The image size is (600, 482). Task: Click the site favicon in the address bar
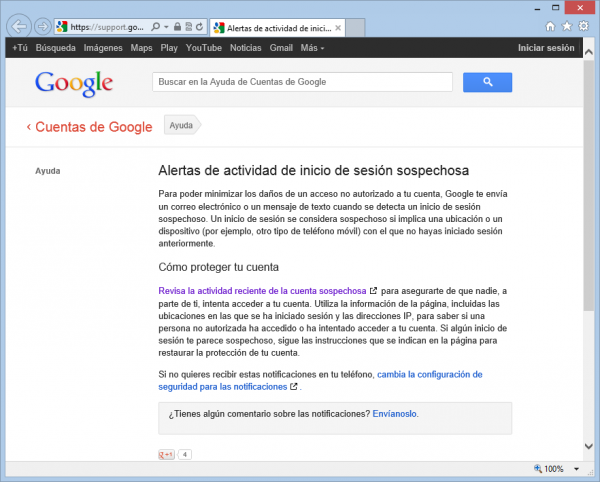click(x=62, y=27)
